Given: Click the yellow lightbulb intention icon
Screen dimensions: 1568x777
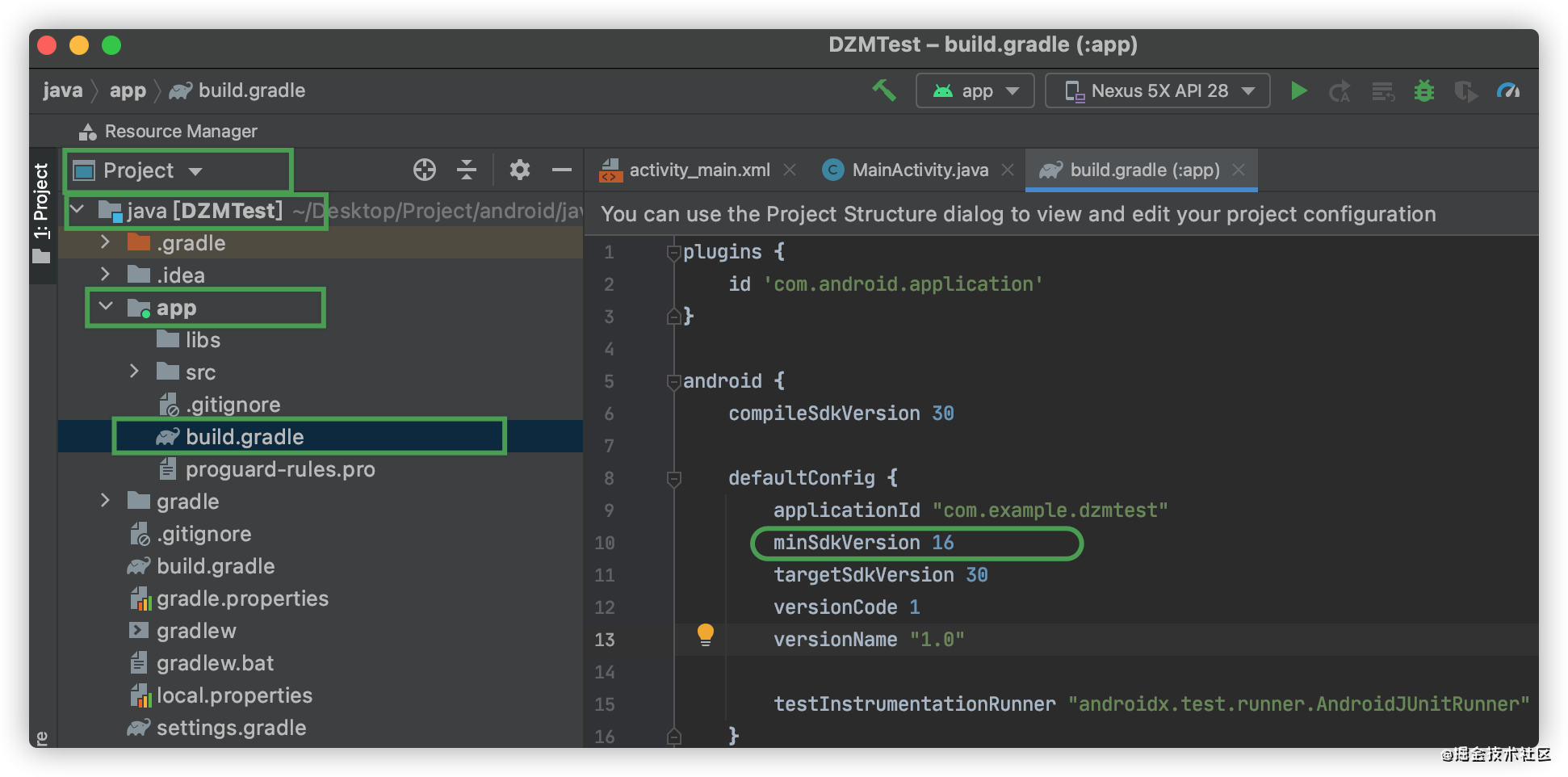Looking at the screenshot, I should [705, 635].
